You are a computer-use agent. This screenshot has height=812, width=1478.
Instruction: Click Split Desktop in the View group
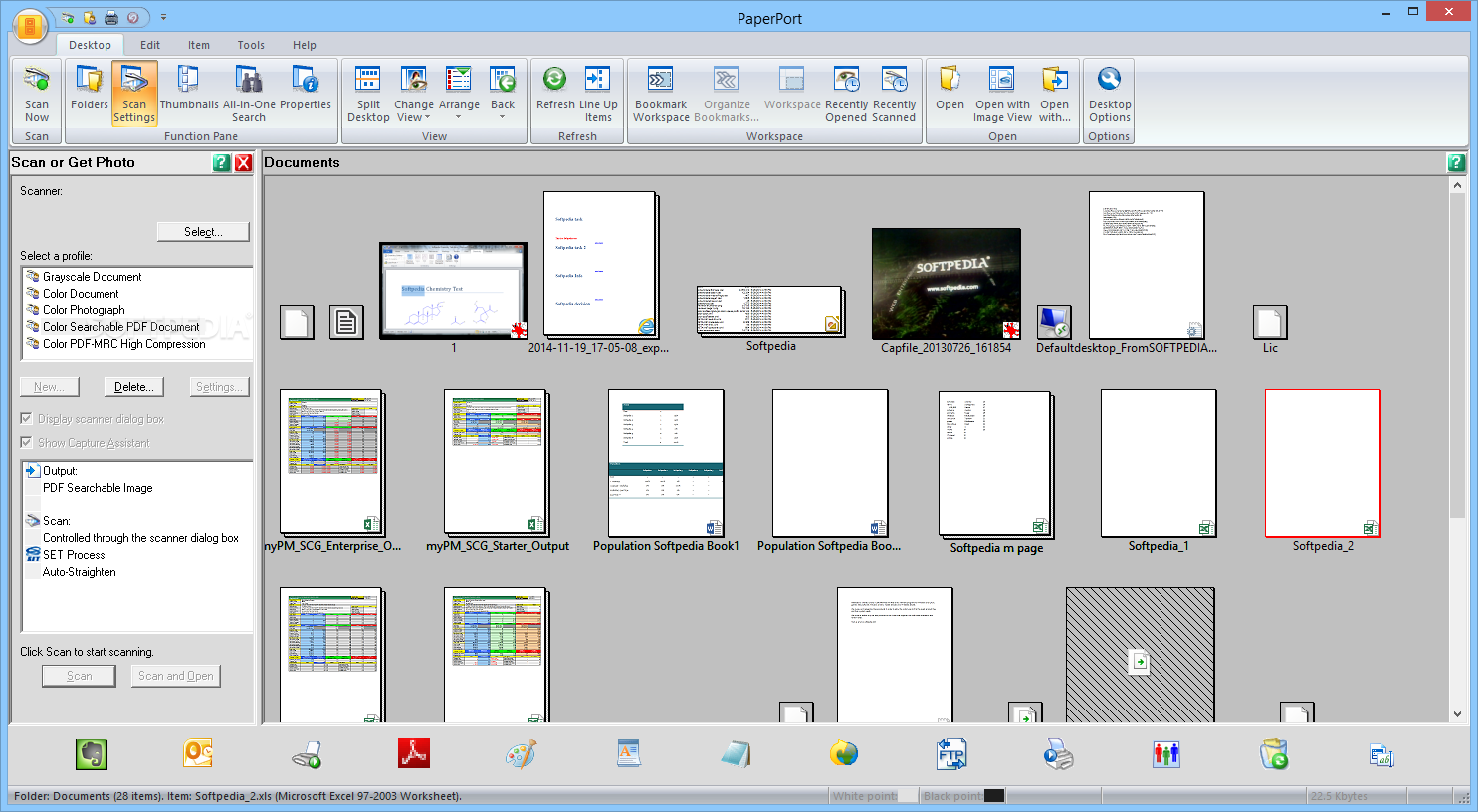pyautogui.click(x=368, y=94)
